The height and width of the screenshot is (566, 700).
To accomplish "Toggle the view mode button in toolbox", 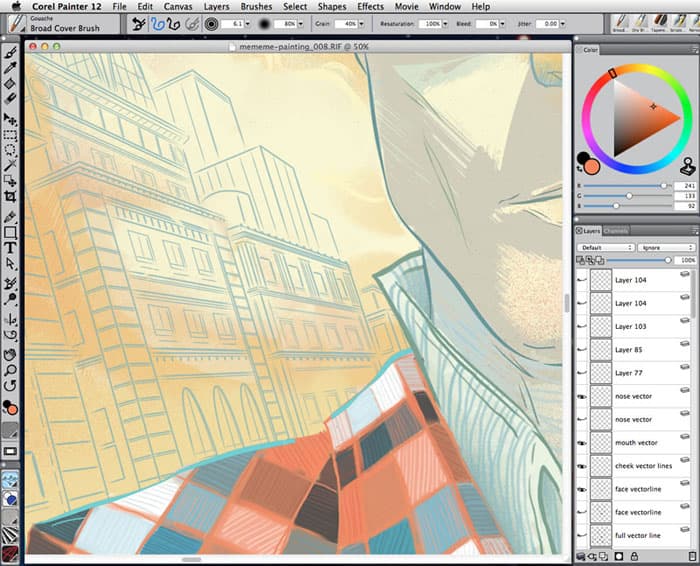I will (x=10, y=451).
